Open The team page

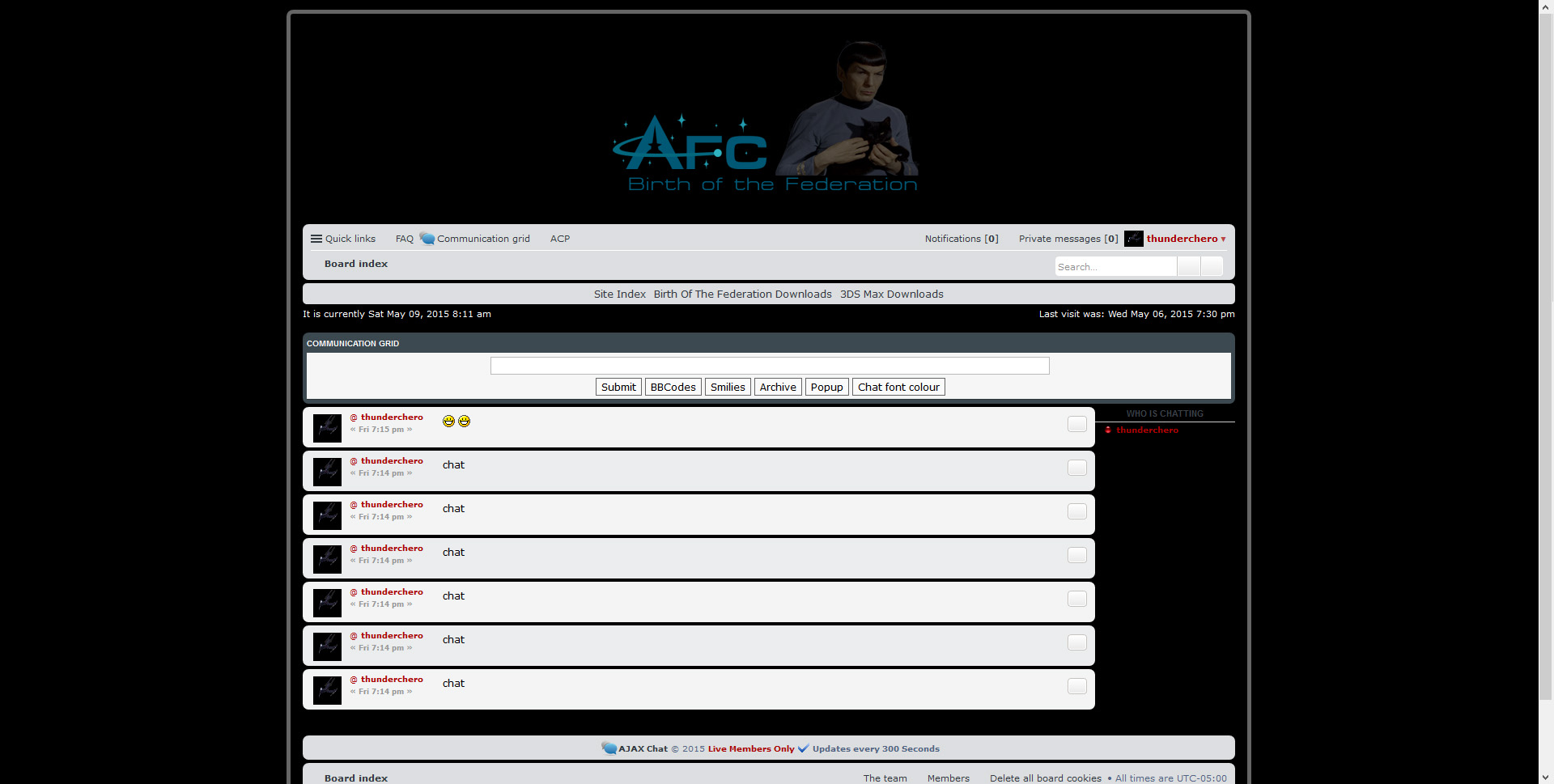pyautogui.click(x=885, y=778)
